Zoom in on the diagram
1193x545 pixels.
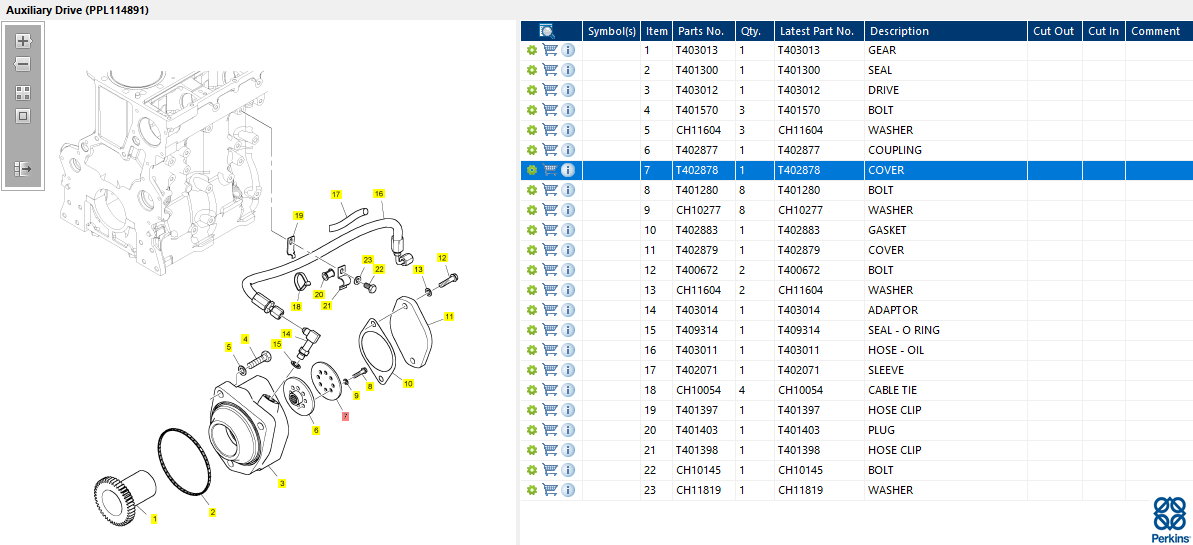23,41
